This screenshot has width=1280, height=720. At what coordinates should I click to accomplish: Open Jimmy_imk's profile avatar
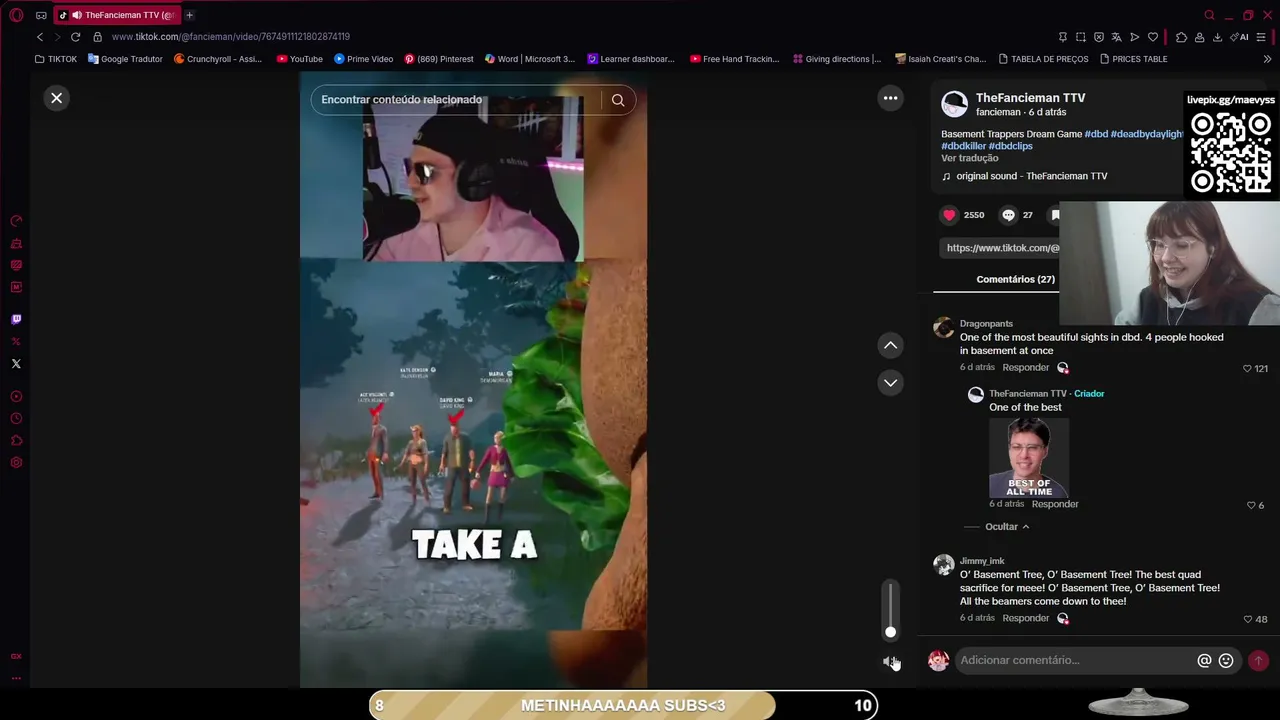[x=943, y=566]
